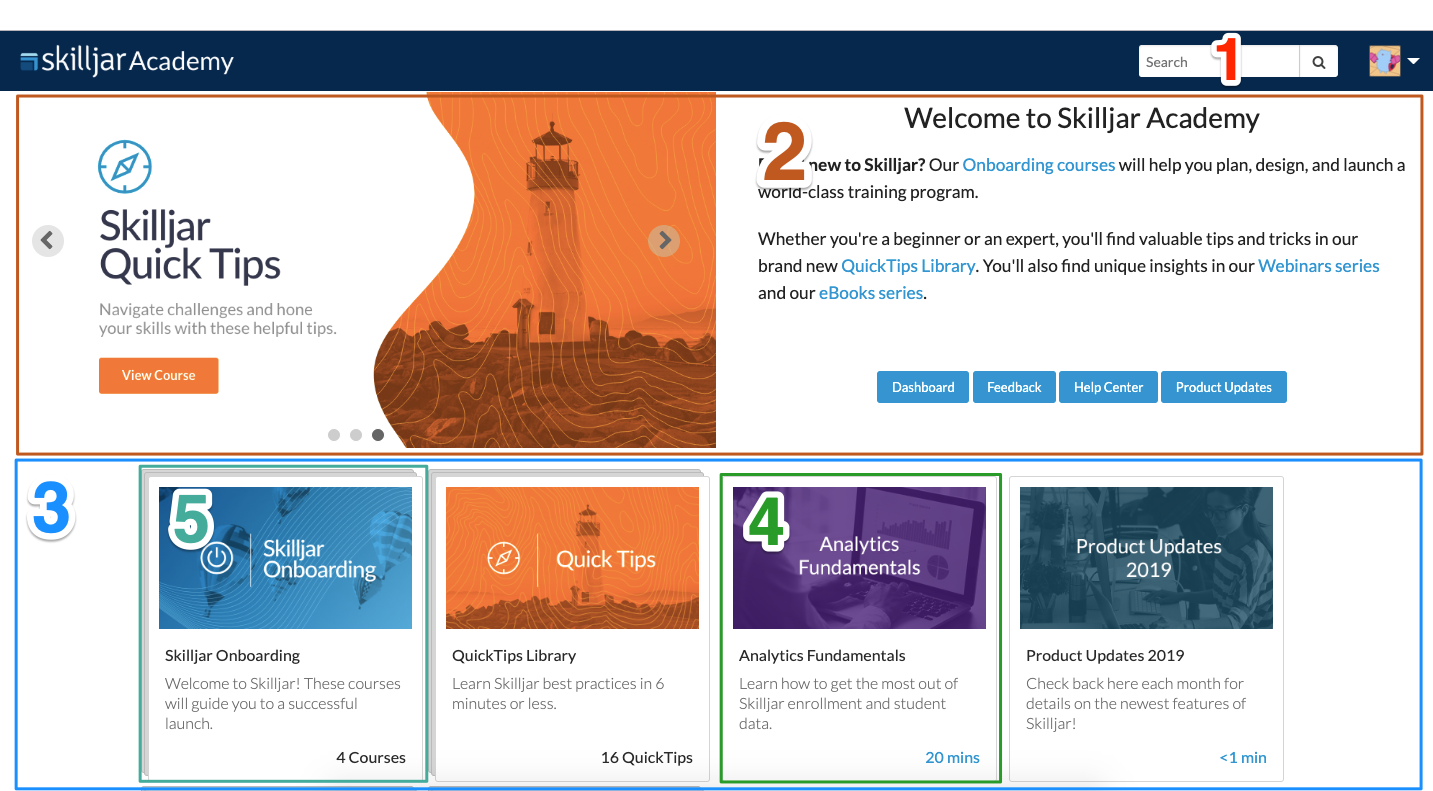Click the 16 QuickTips label
Image resolution: width=1433 pixels, height=791 pixels.
click(647, 758)
